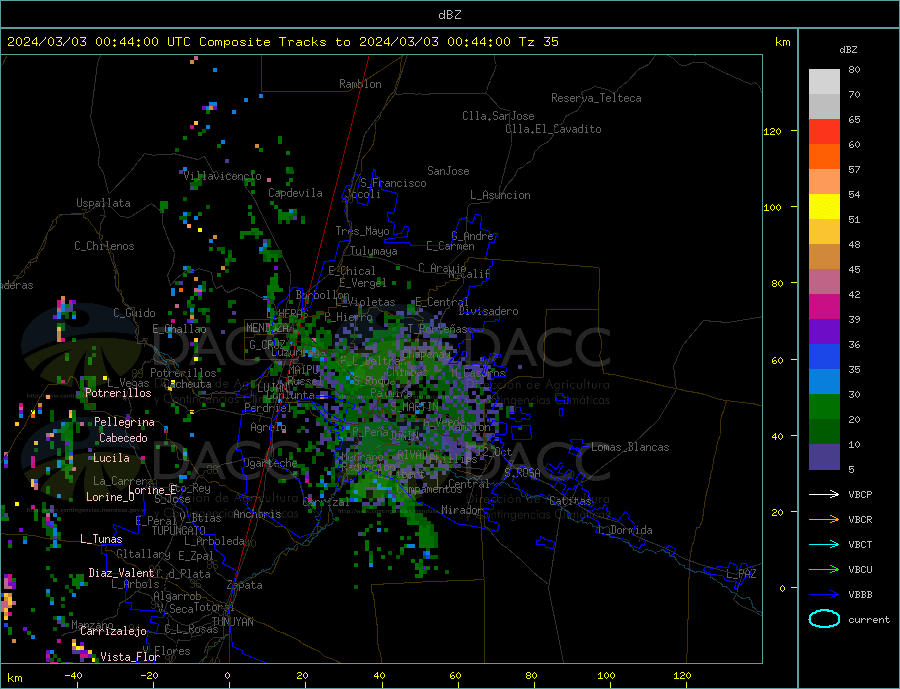Click the 'Vista_Flor' white map label
The width and height of the screenshot is (900, 689).
[130, 657]
